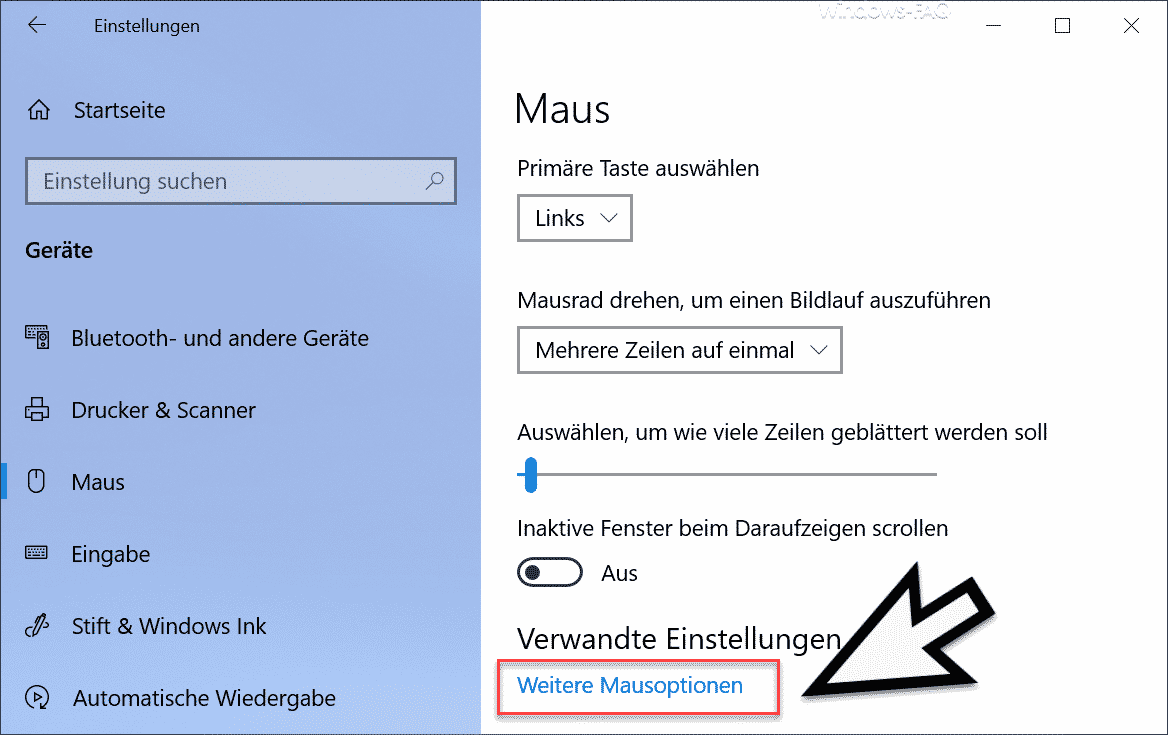Click the Stift & Windows Ink pen icon
The height and width of the screenshot is (735, 1168).
pyautogui.click(x=37, y=625)
